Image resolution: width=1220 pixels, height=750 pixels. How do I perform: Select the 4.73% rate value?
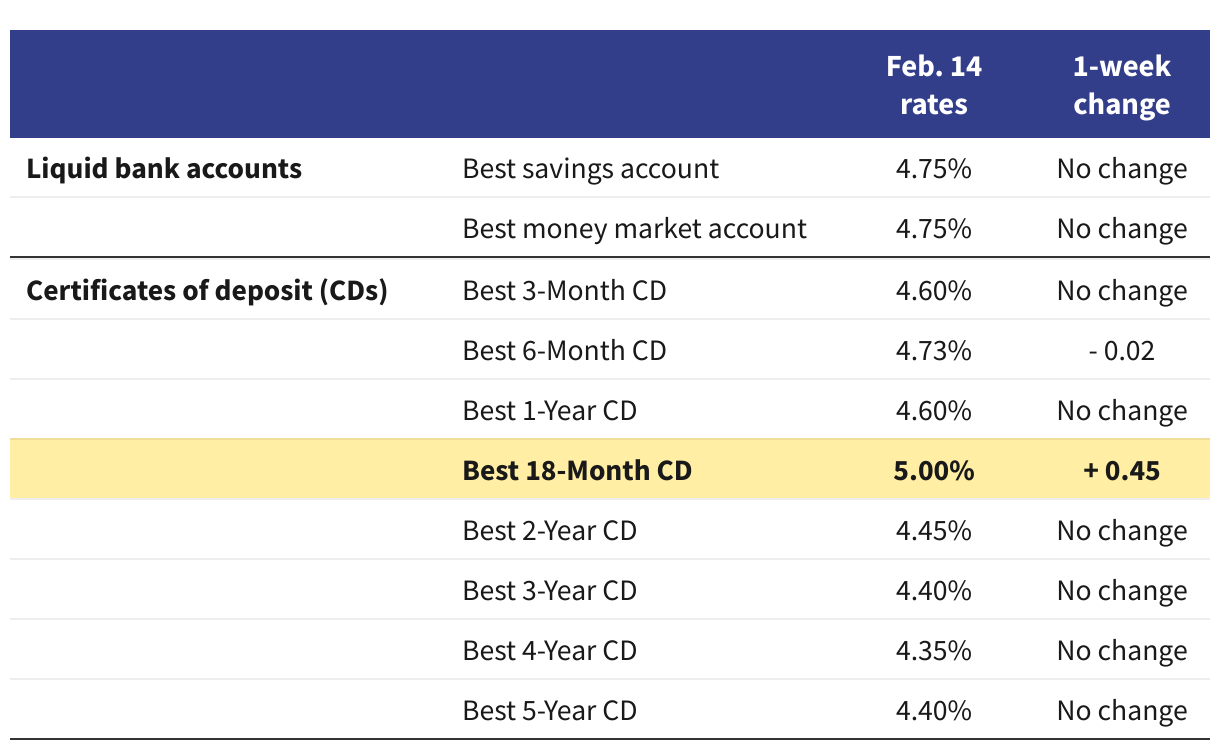point(934,351)
